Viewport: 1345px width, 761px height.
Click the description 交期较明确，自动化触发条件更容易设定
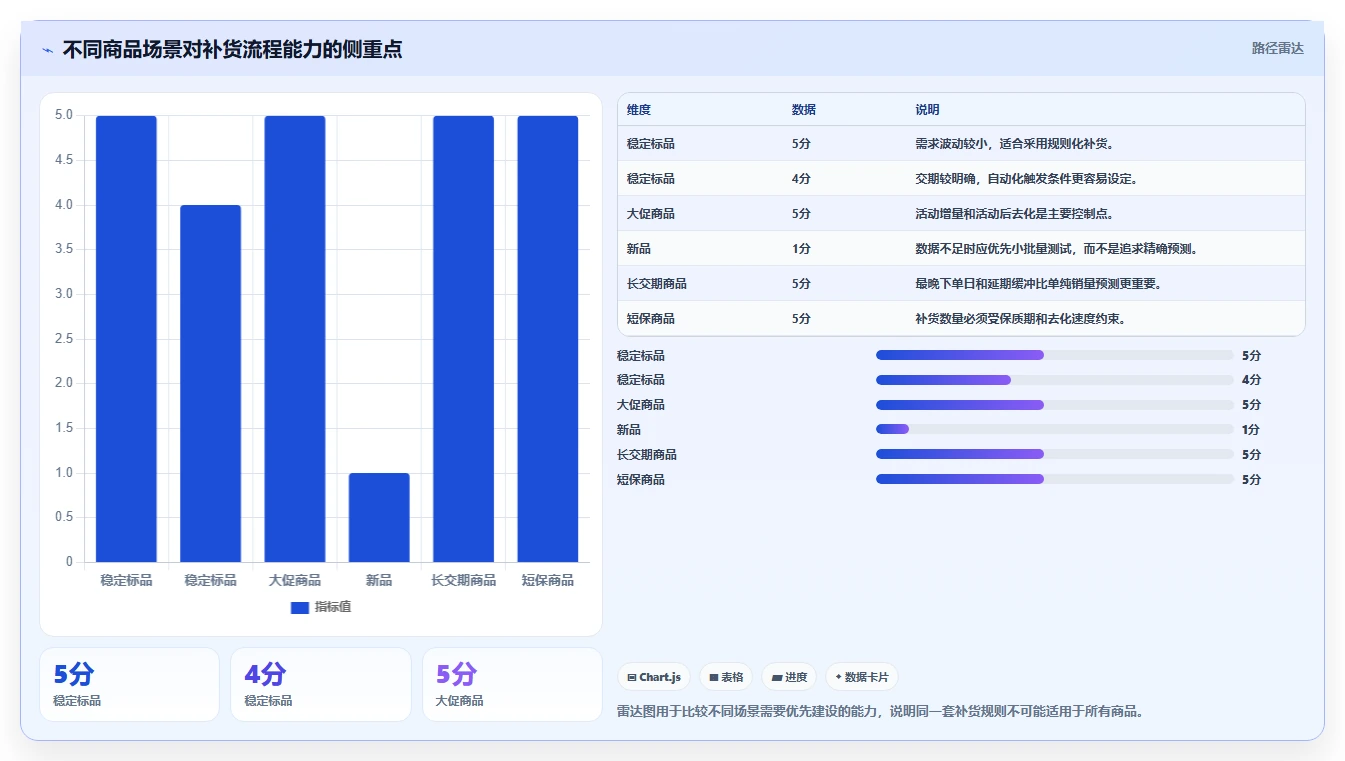point(1026,179)
